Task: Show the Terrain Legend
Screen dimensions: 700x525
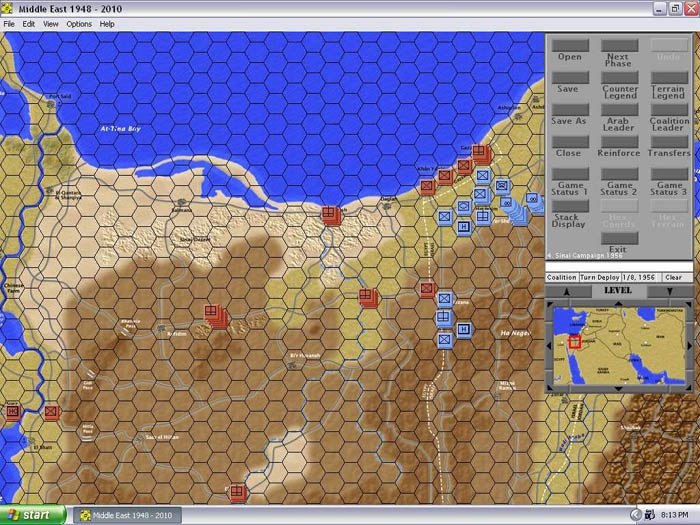Action: (x=669, y=77)
